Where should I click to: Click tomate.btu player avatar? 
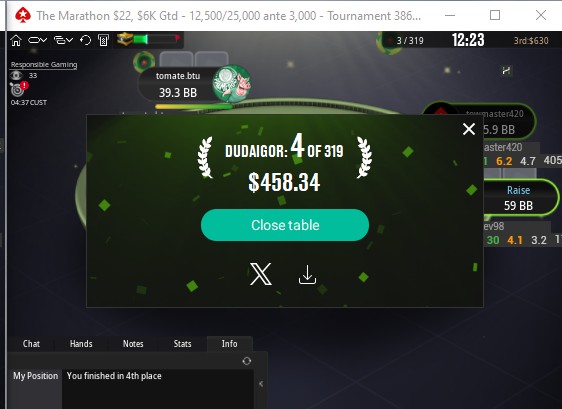tap(232, 84)
